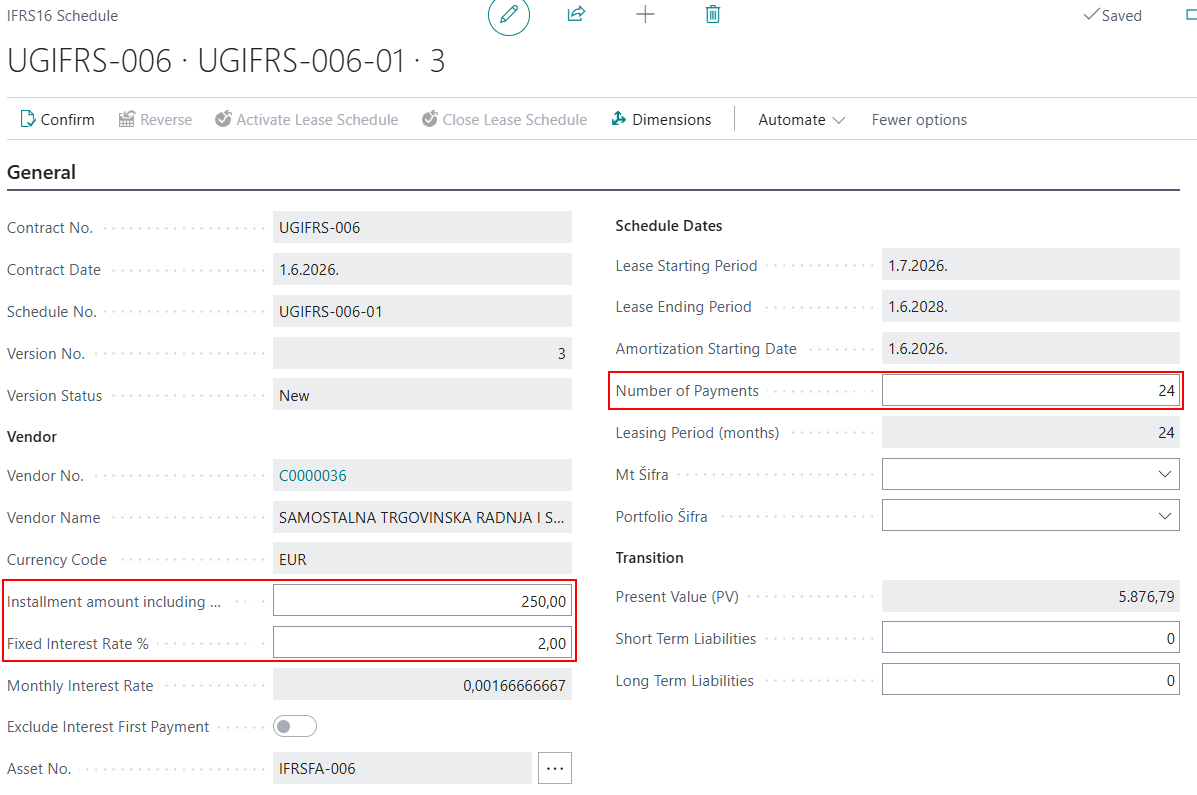Click the Leasing Period (months) value 24
1197x795 pixels.
(x=1031, y=432)
